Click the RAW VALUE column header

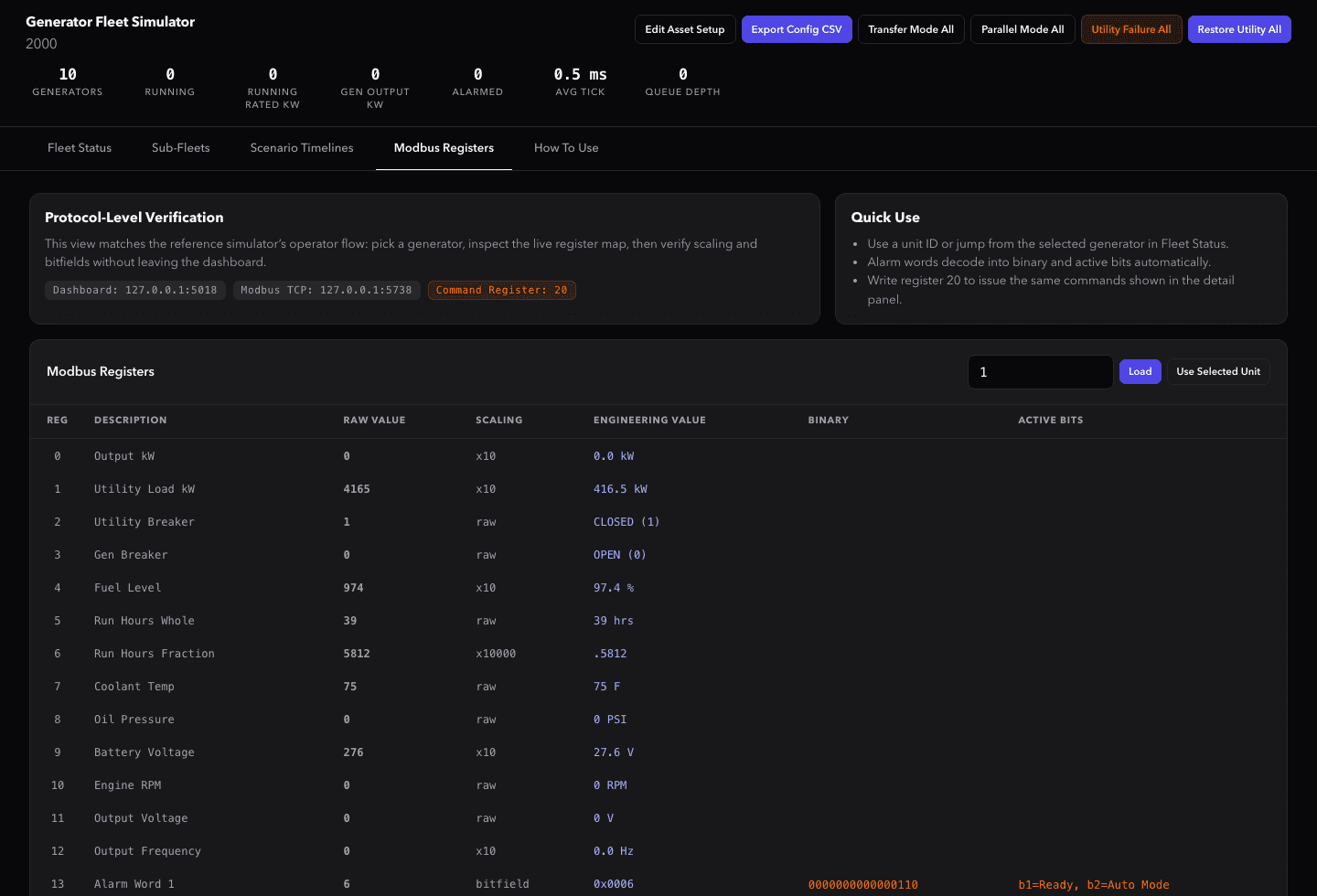pos(374,421)
